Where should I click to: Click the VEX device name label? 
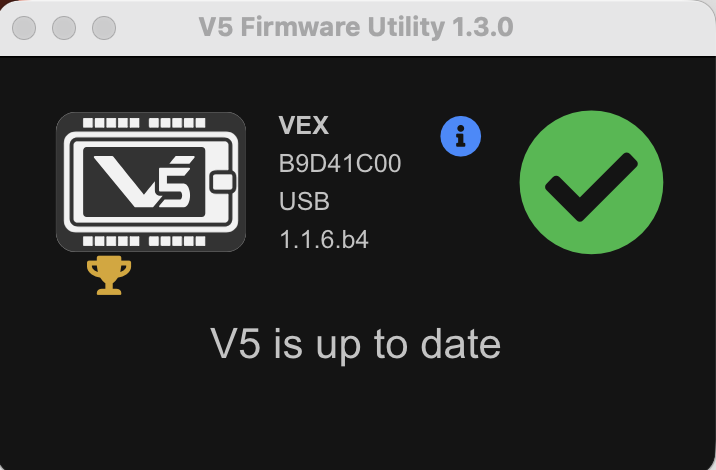(304, 125)
